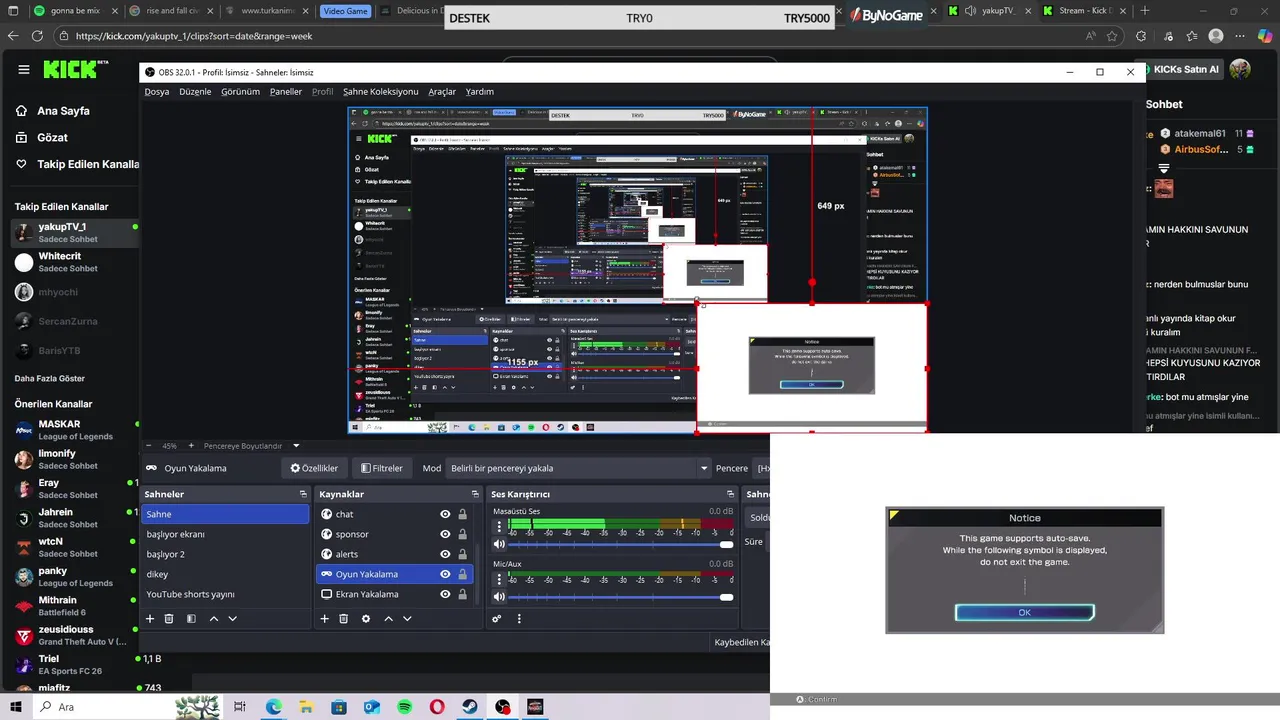Click OK in the Notice dialog

pyautogui.click(x=1024, y=612)
